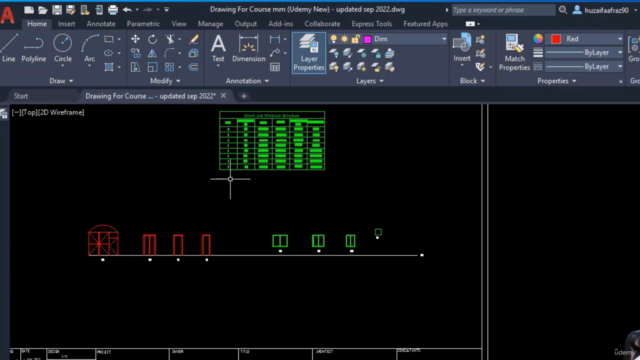Choose the Stretch tool

tap(135, 67)
